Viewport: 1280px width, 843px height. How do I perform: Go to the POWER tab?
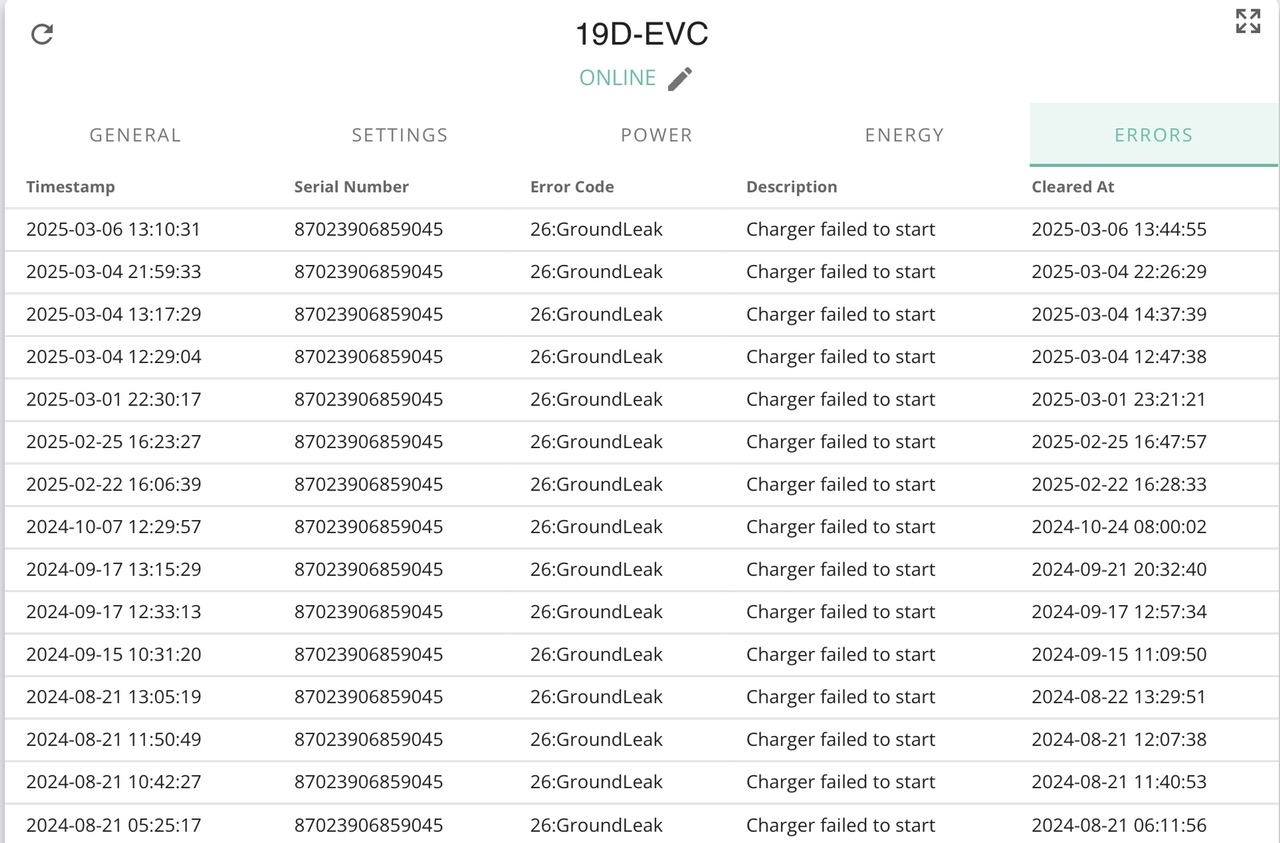[x=657, y=135]
